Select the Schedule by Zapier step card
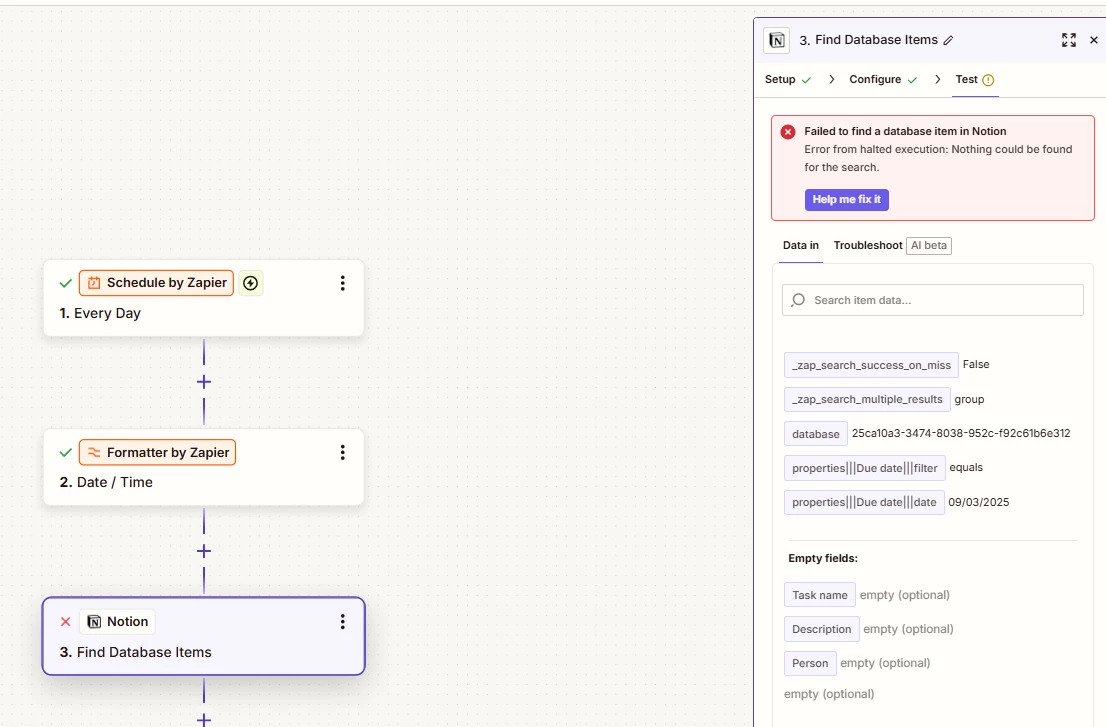 [204, 298]
